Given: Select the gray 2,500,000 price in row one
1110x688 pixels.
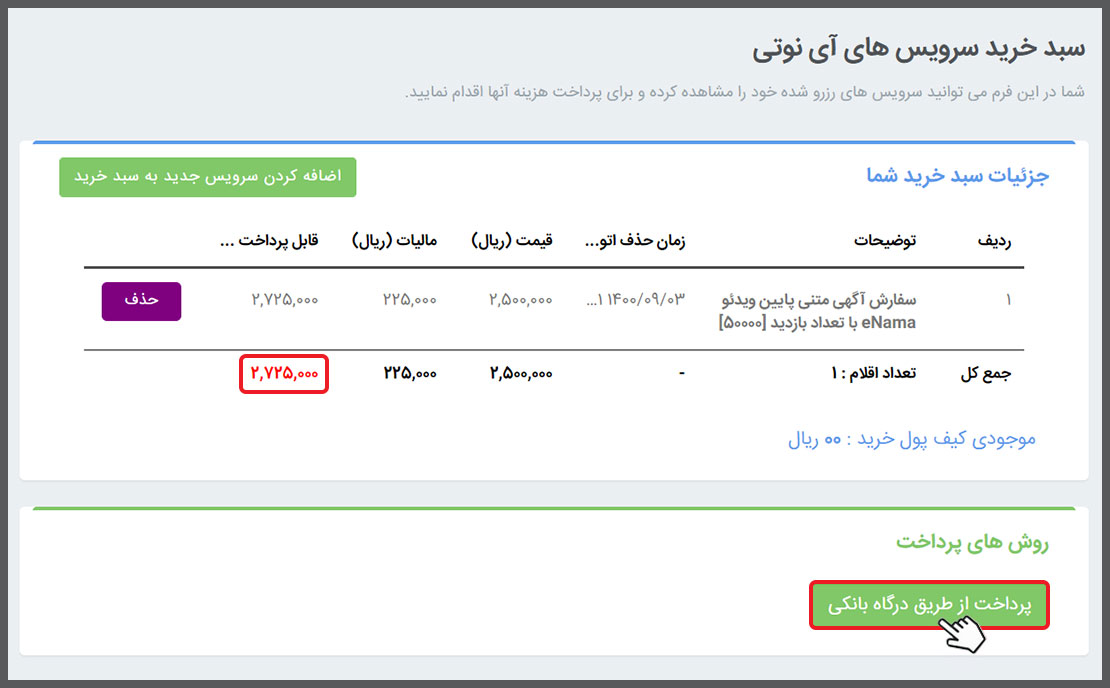Looking at the screenshot, I should point(520,300).
